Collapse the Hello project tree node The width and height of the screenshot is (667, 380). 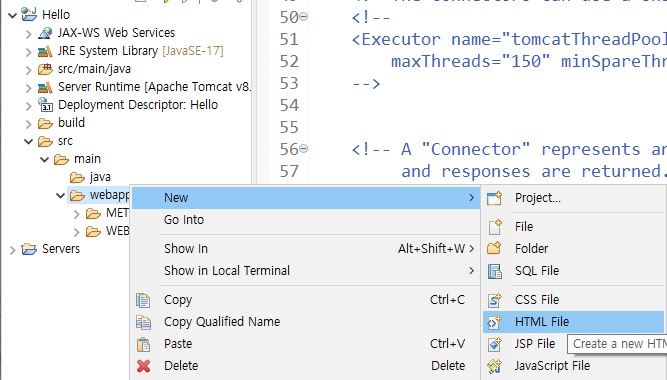tap(12, 15)
